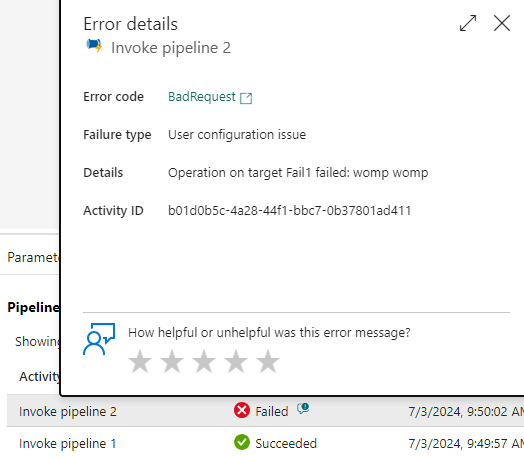Viewport: 524px width, 457px height.
Task: Rate the error message five stars
Action: coord(268,361)
